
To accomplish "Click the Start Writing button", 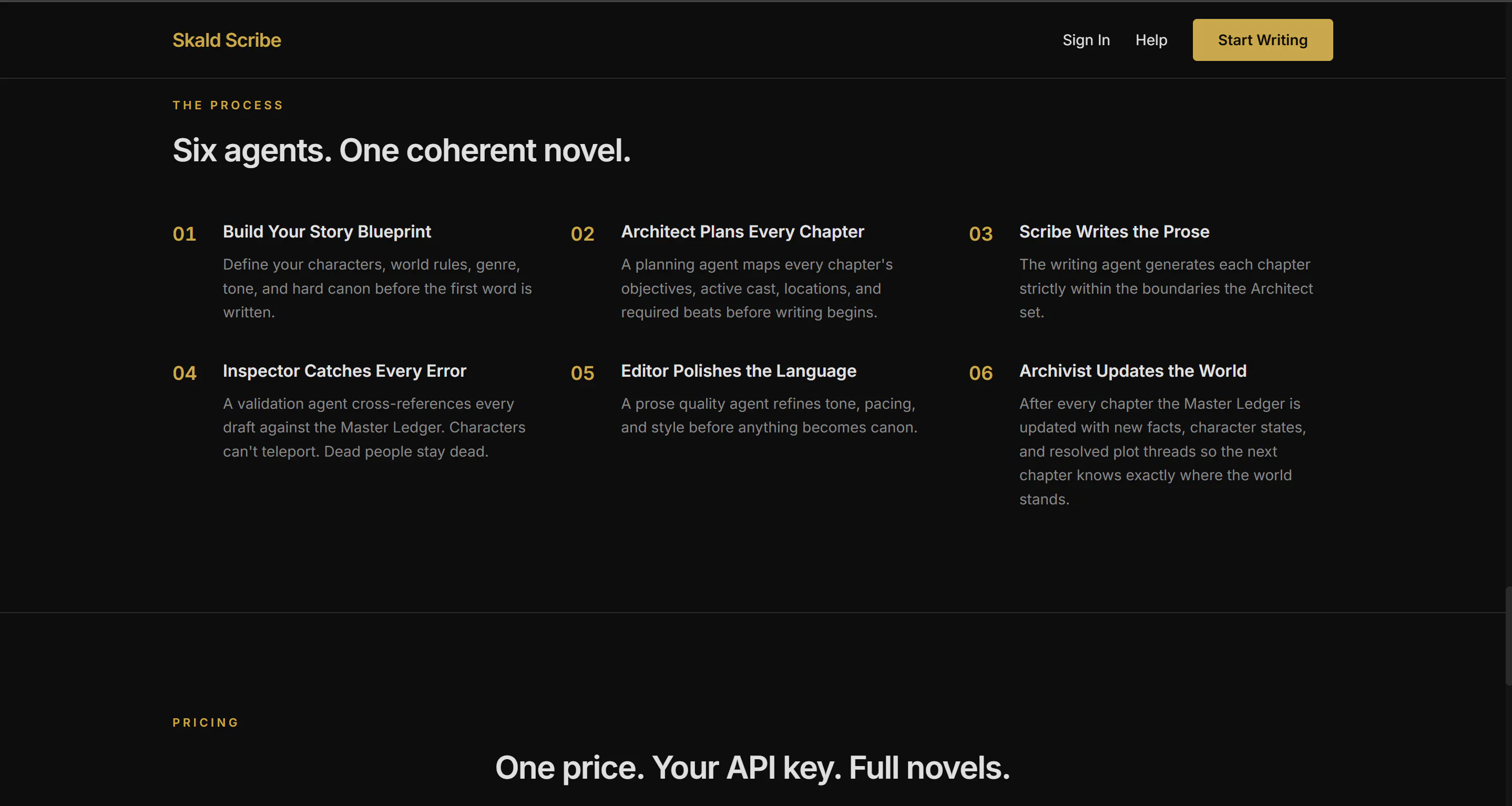I will 1263,40.
